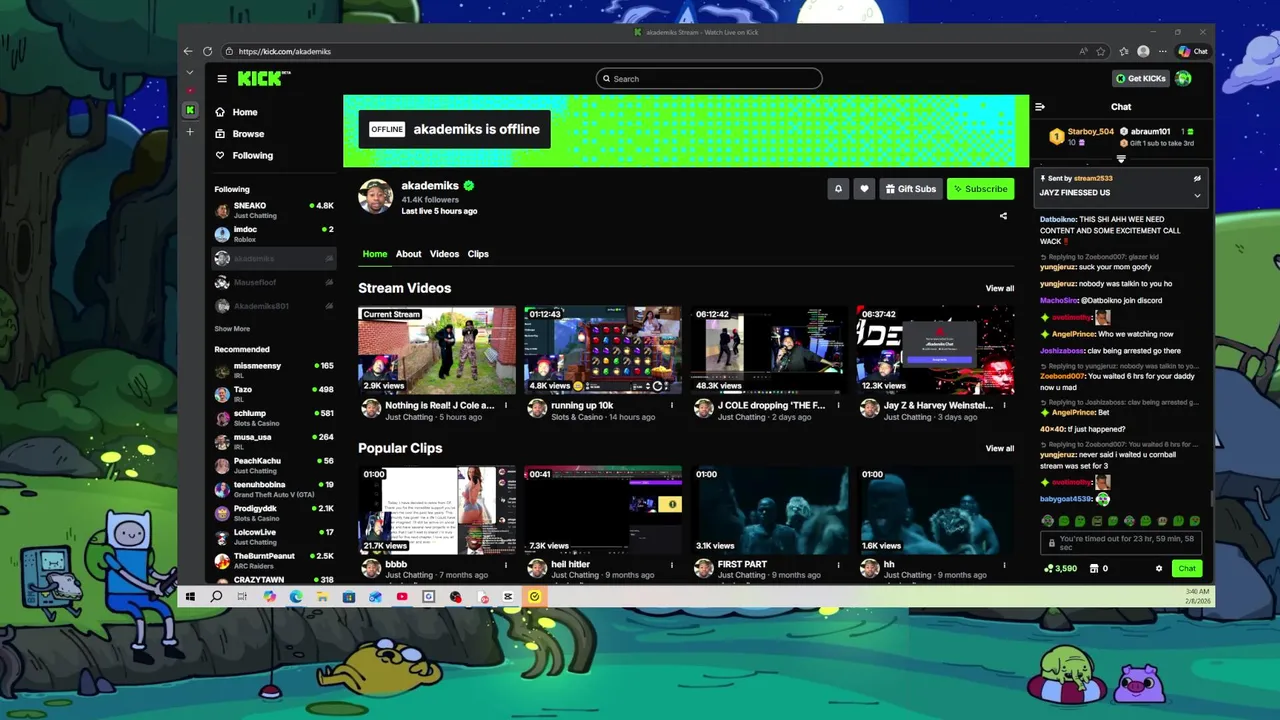
Task: Open options menu for running up 10k video
Action: 672,406
